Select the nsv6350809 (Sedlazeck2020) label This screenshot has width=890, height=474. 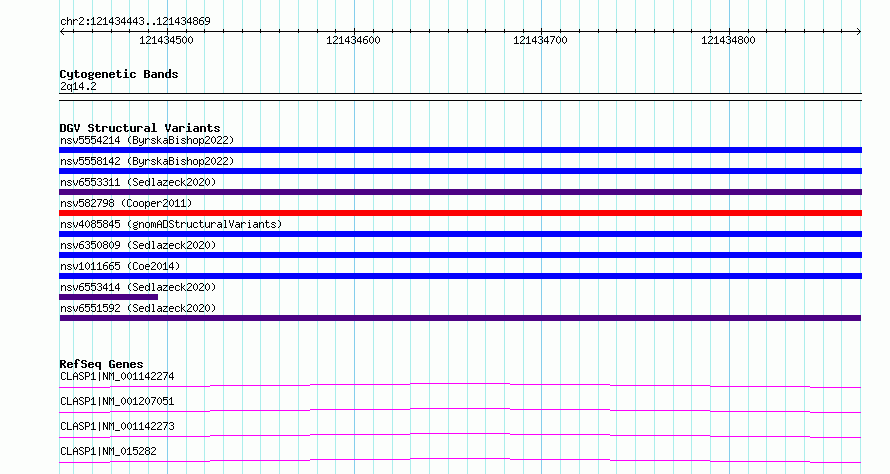tap(138, 245)
